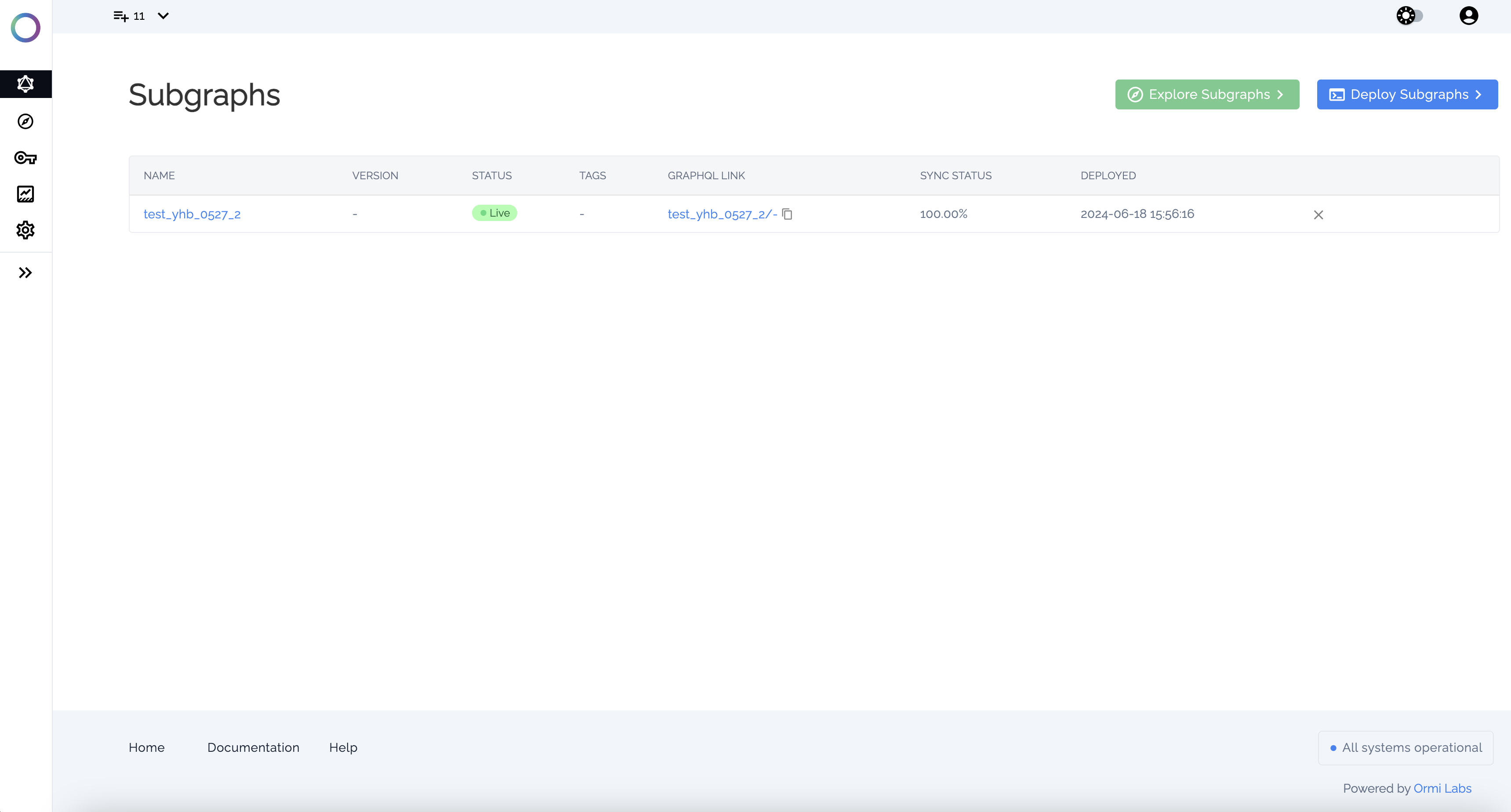This screenshot has height=812, width=1511.
Task: Click the Deploy Subgraphs button
Action: point(1406,94)
